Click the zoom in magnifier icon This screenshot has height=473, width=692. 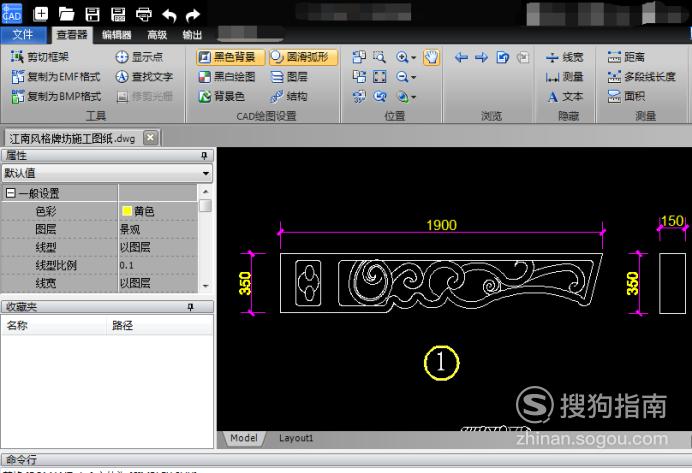pos(402,57)
